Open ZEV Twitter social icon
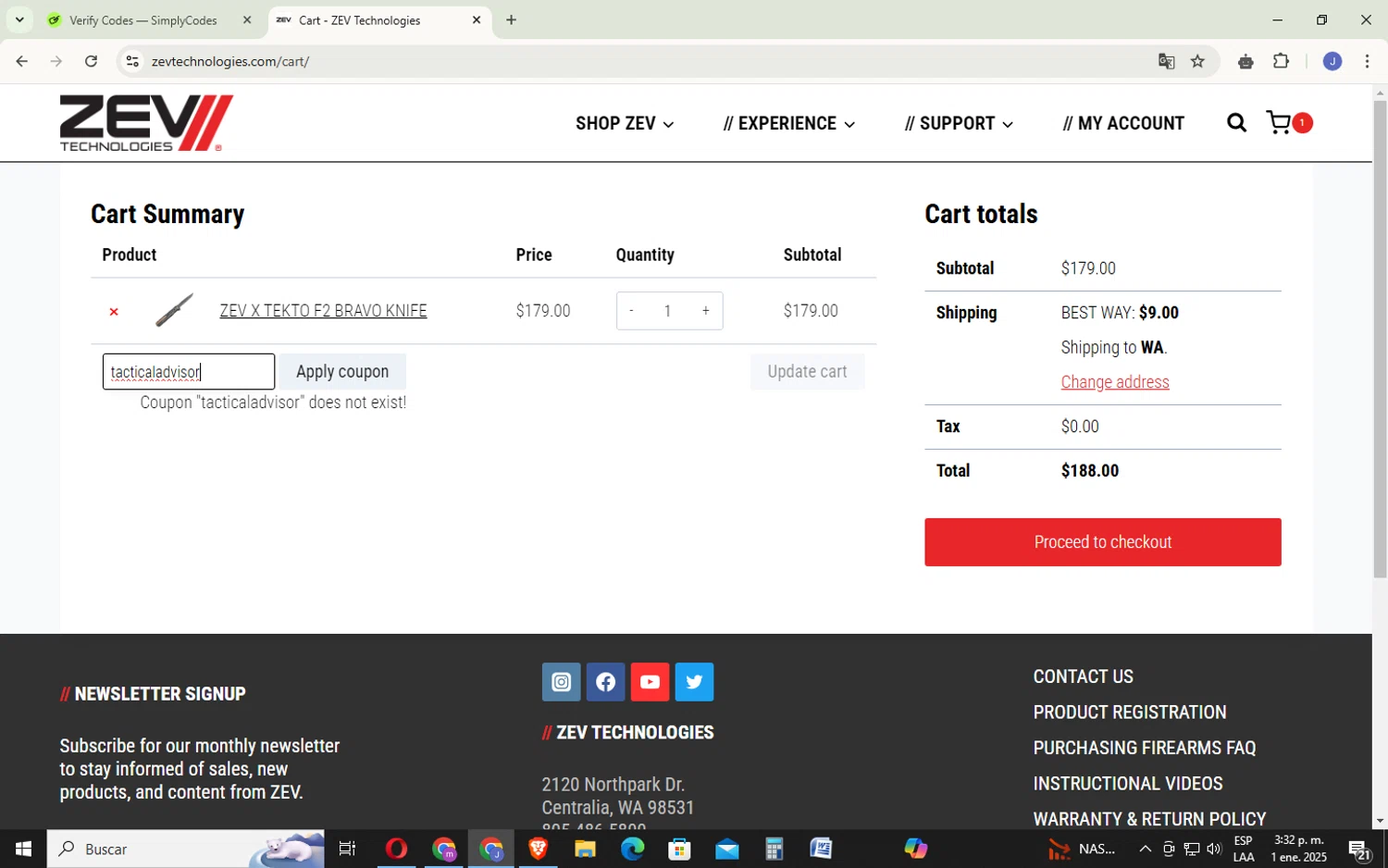 695,682
